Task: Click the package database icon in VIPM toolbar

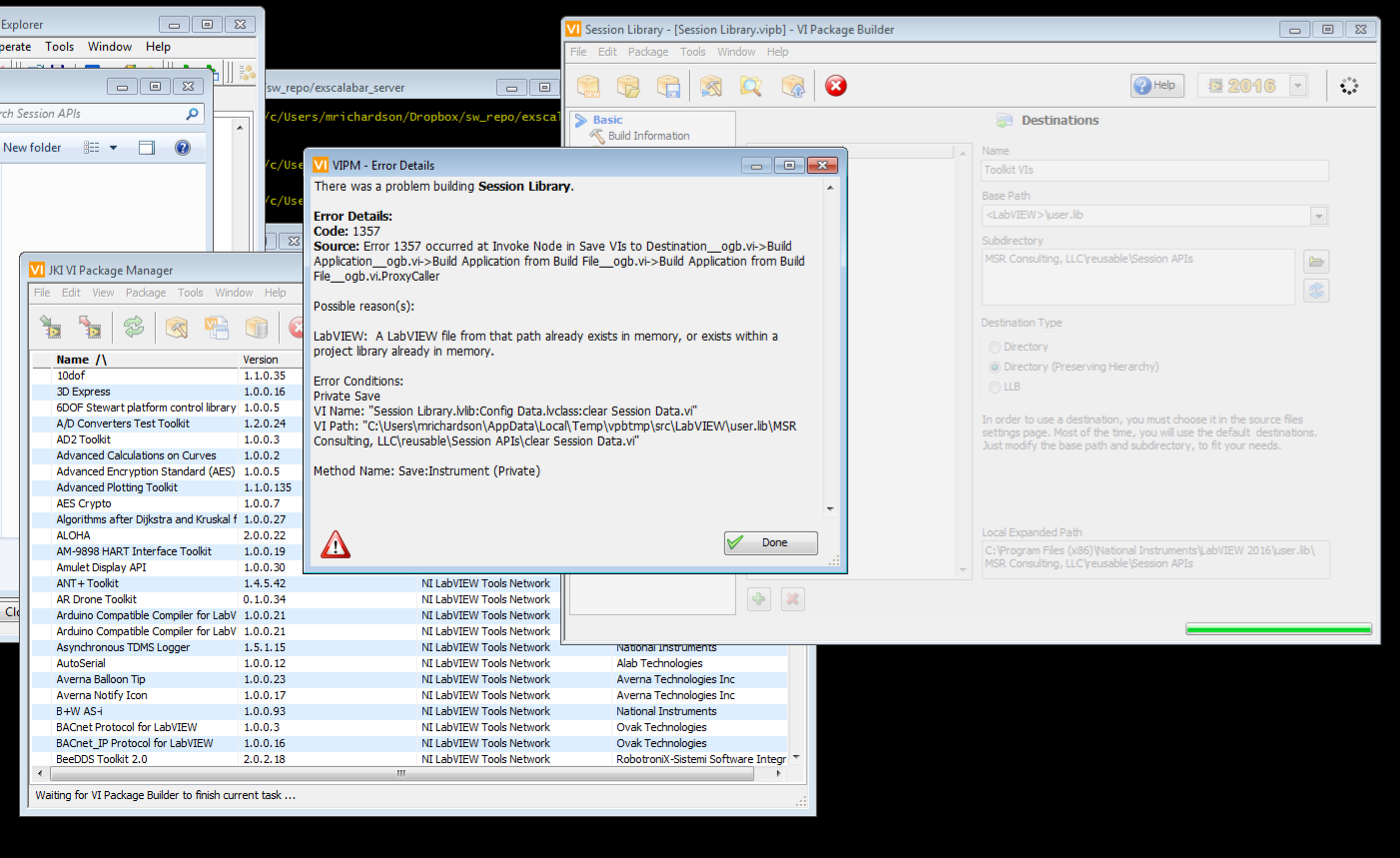Action: pyautogui.click(x=257, y=327)
